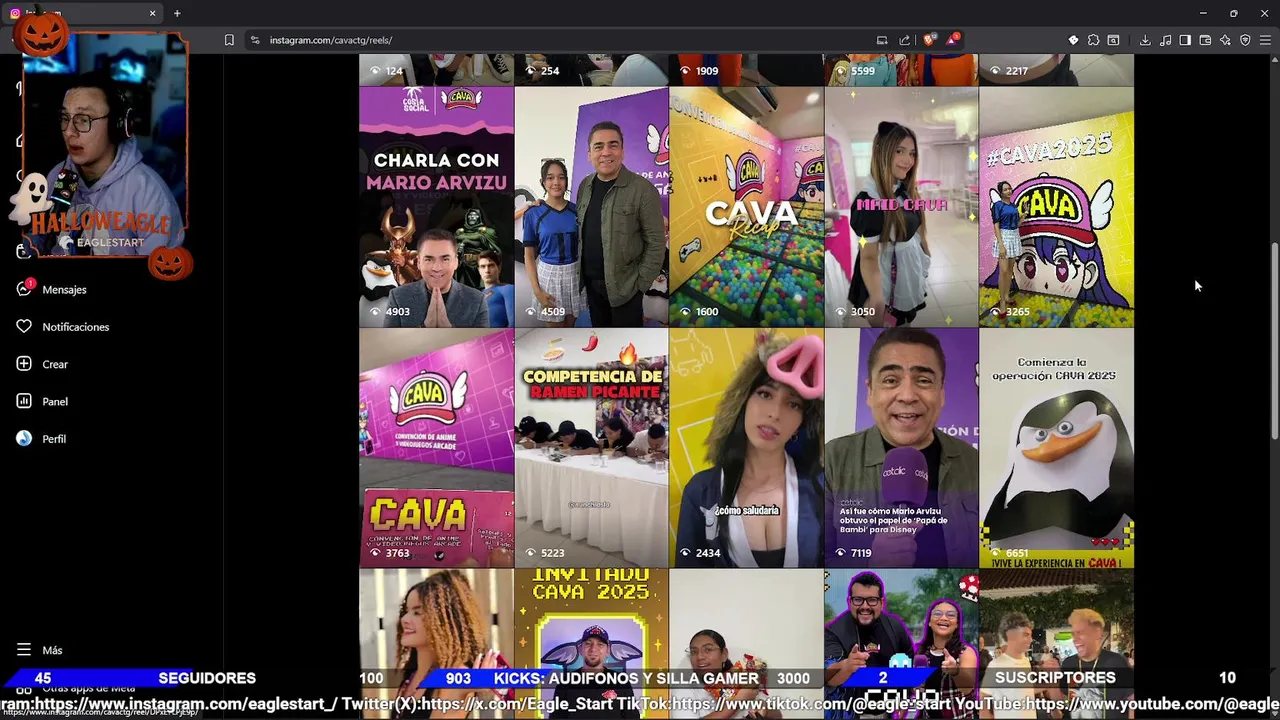The image size is (1280, 720).
Task: Open a new browser tab with plus
Action: (x=177, y=13)
